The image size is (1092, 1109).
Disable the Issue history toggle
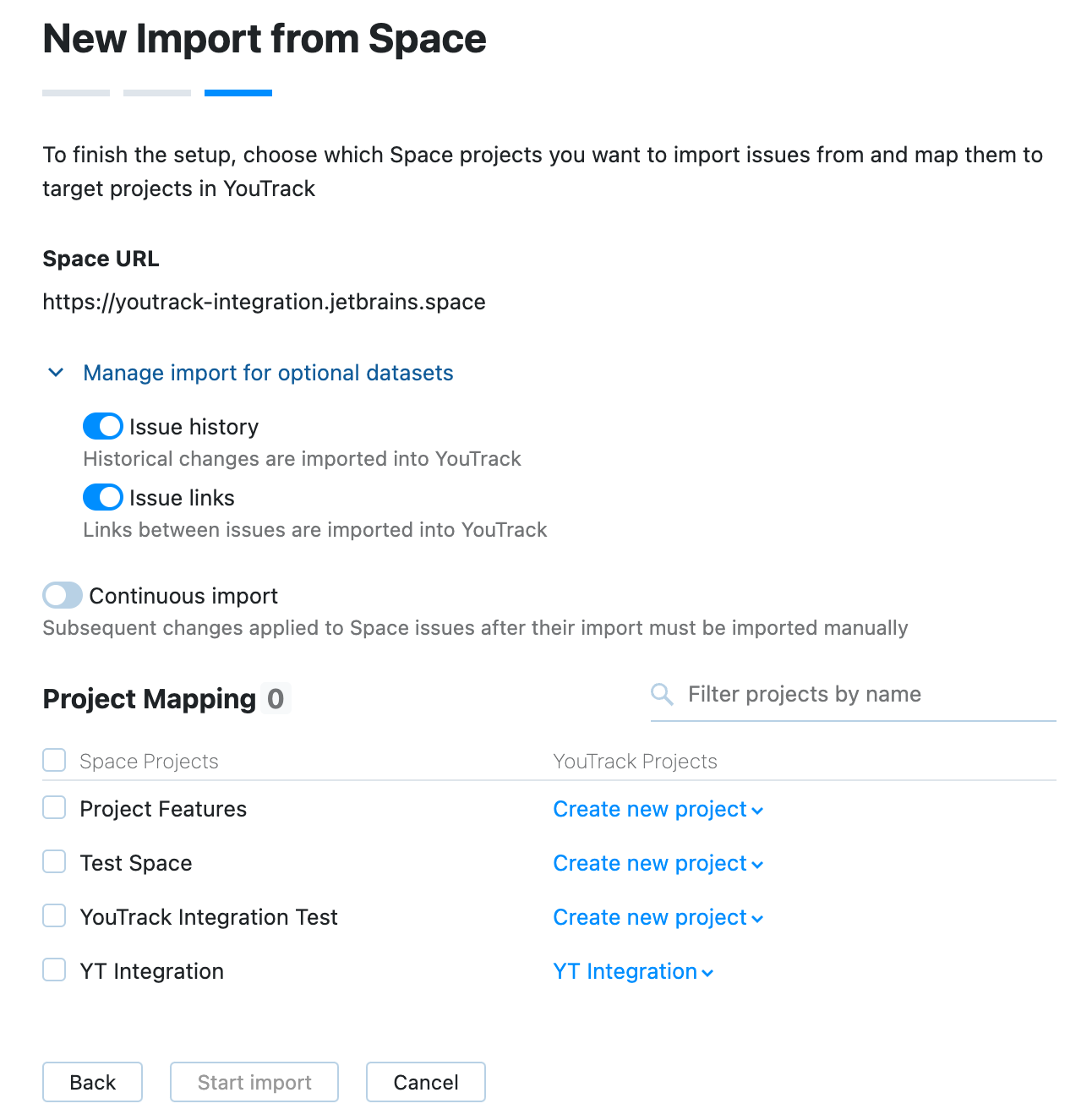(102, 426)
